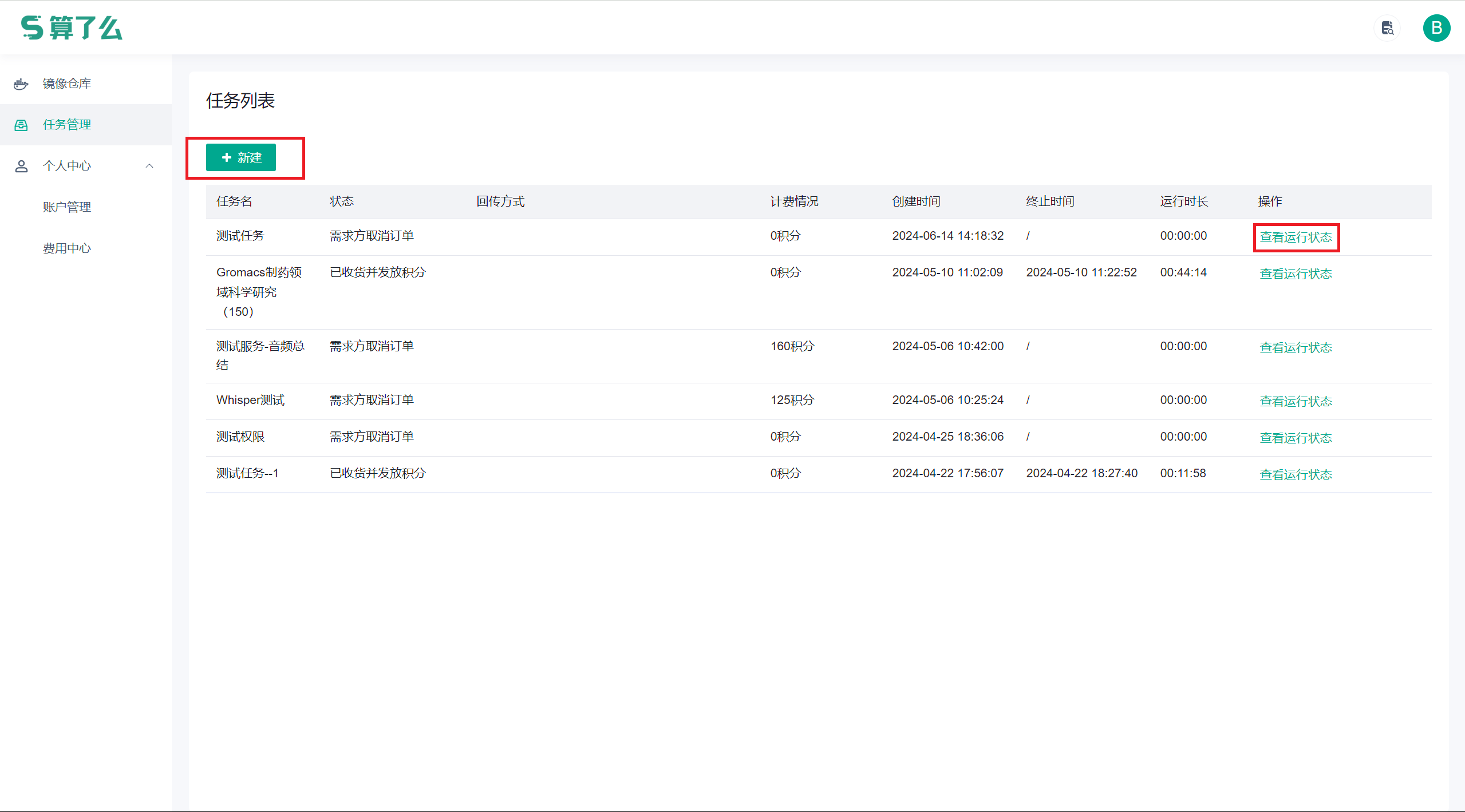View run status for Whisper测试

1296,401
